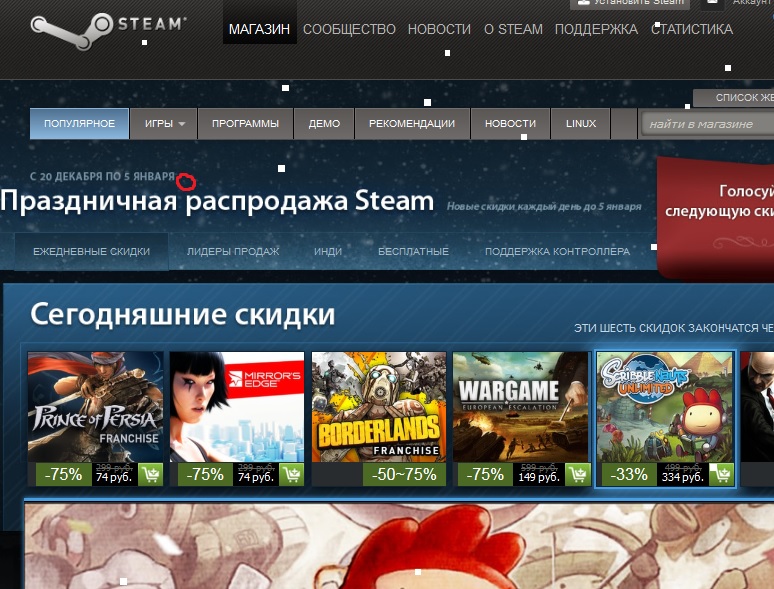This screenshot has height=589, width=774.
Task: Open Wargame European Escalation thumbnail
Action: [521, 407]
